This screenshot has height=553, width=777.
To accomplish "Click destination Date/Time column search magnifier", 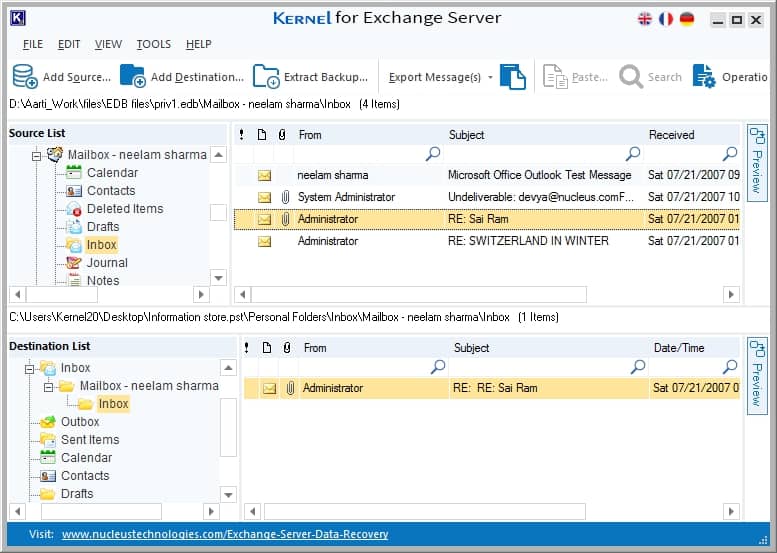I will pyautogui.click(x=730, y=367).
